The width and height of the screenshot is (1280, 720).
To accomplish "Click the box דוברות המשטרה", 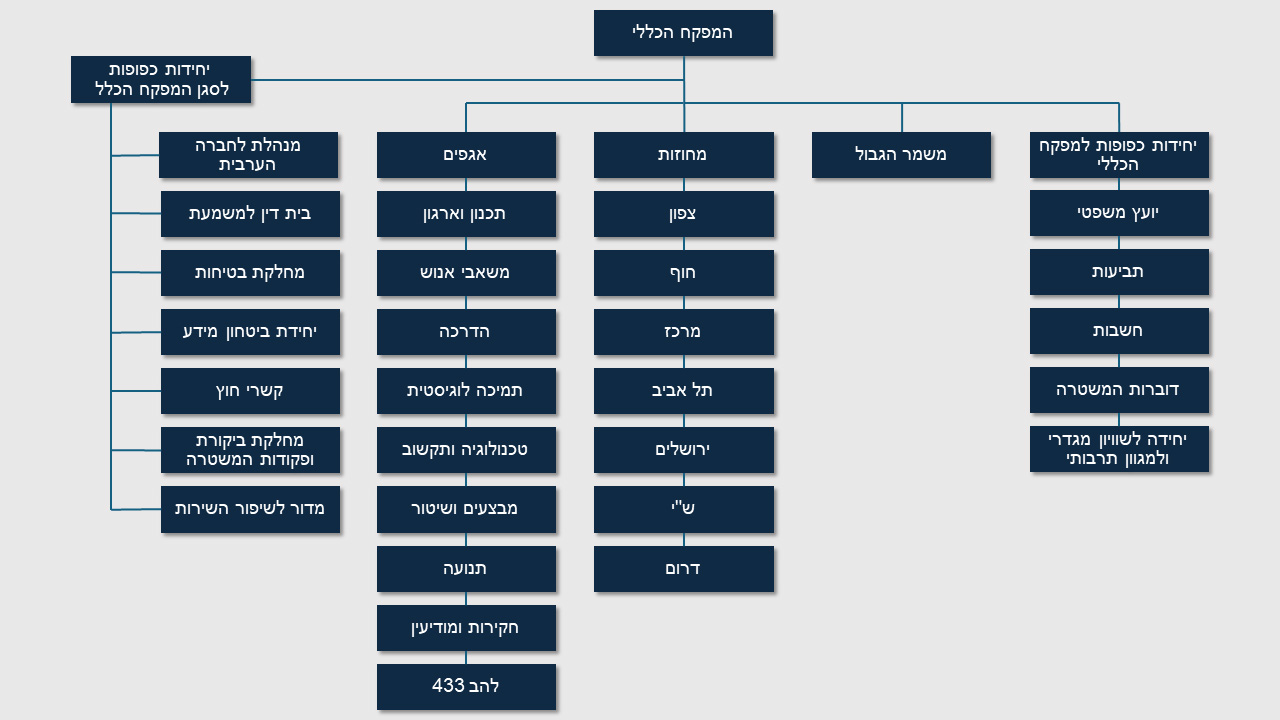I will point(1119,390).
